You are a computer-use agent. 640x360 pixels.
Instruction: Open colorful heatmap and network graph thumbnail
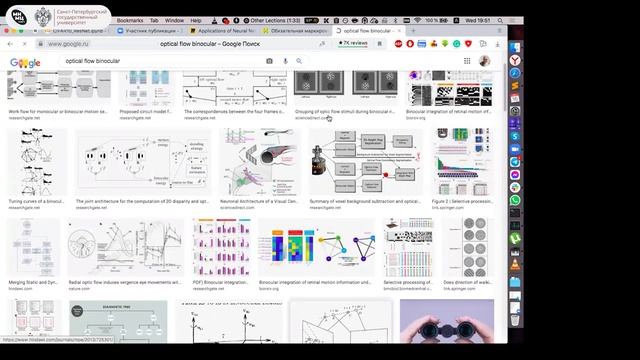pyautogui.click(x=317, y=247)
